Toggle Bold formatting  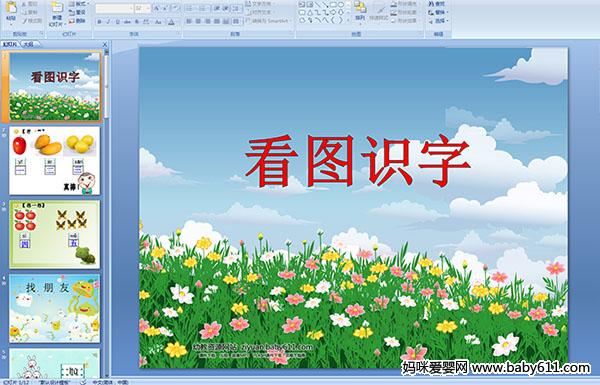[x=99, y=22]
